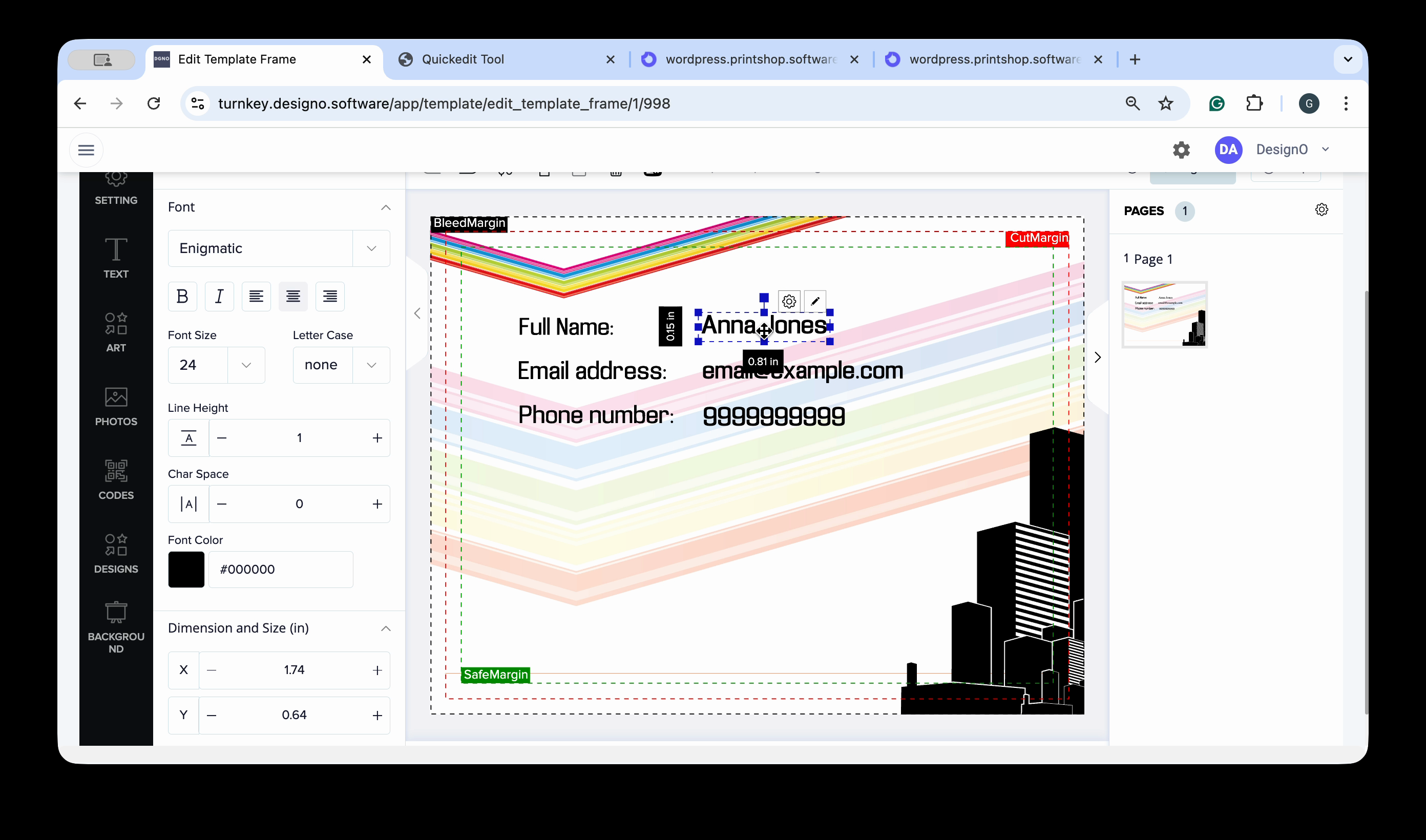1426x840 pixels.
Task: Open the Pages panel settings gear
Action: pyautogui.click(x=1322, y=210)
